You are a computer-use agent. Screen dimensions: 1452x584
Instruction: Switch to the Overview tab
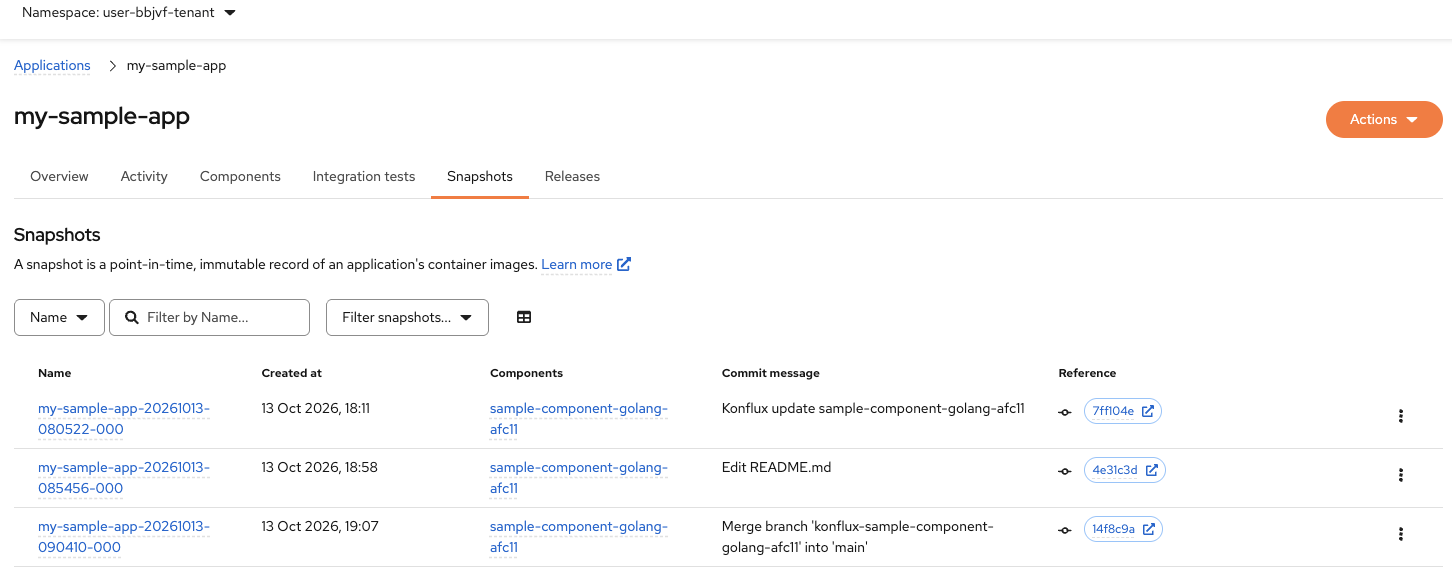(59, 176)
